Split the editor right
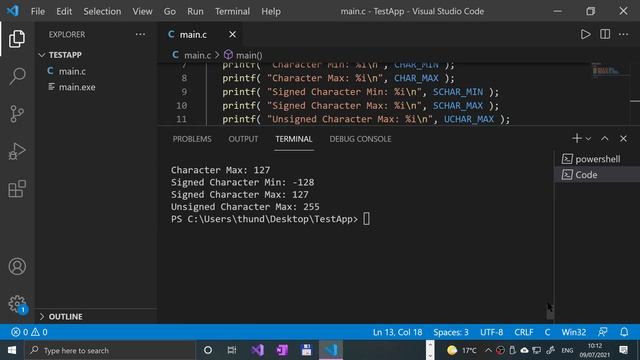Viewport: 640px width, 360px height. pyautogui.click(x=605, y=34)
